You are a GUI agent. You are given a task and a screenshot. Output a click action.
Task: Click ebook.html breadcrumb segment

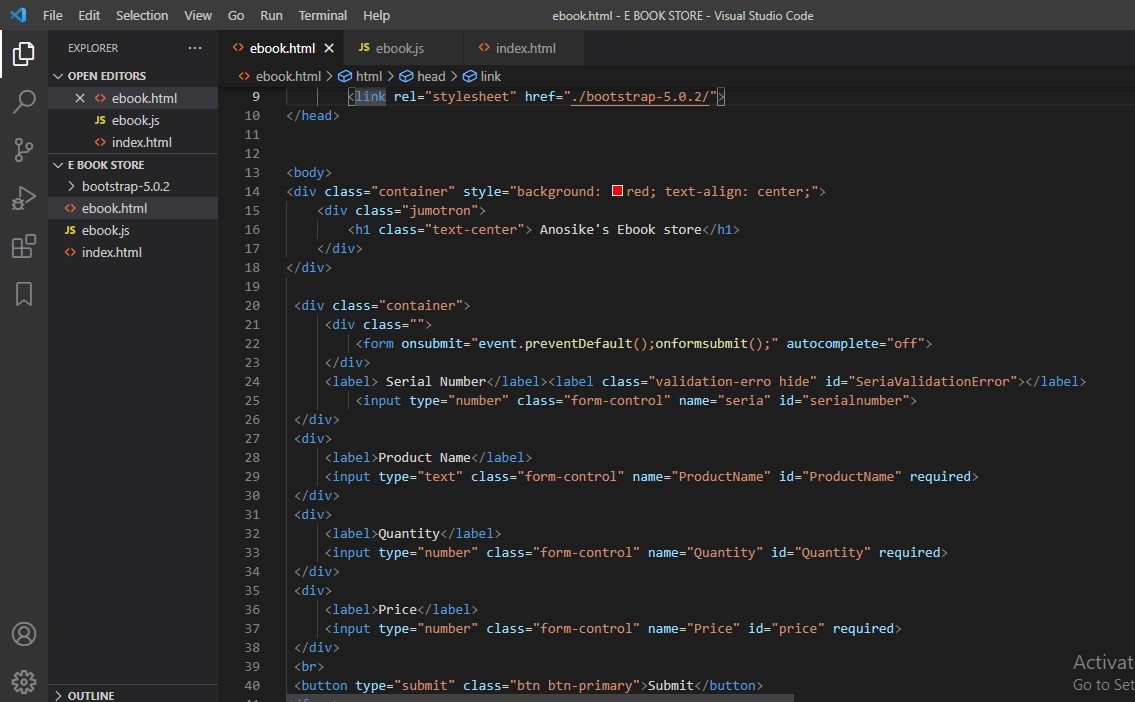tap(288, 76)
